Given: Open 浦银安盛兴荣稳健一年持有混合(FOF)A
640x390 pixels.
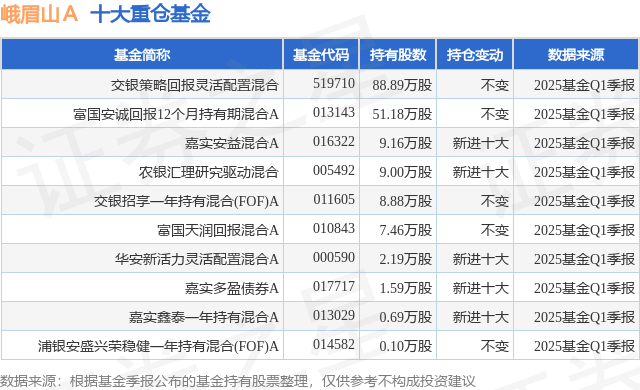Looking at the screenshot, I should pyautogui.click(x=158, y=346).
